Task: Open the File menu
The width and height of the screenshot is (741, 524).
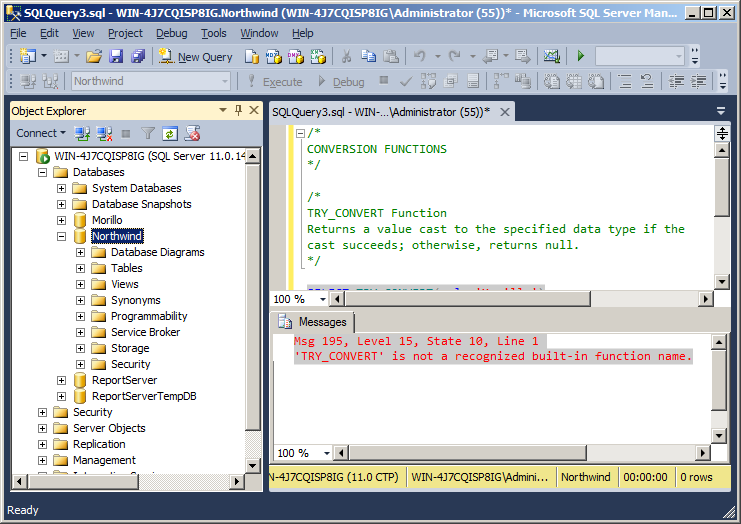Action: (x=18, y=33)
